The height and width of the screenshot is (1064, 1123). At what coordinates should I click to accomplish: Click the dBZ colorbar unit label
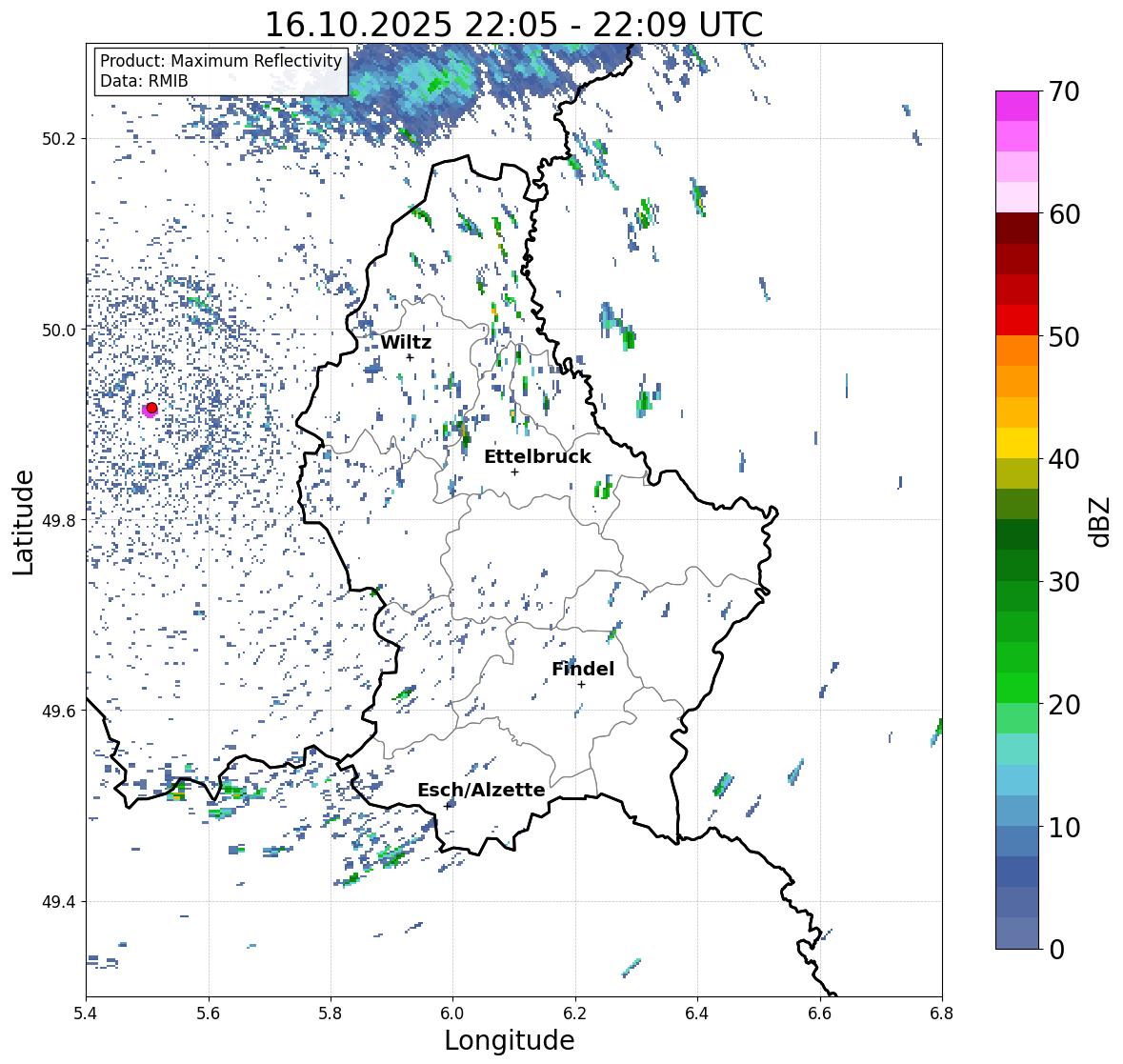(x=1101, y=521)
